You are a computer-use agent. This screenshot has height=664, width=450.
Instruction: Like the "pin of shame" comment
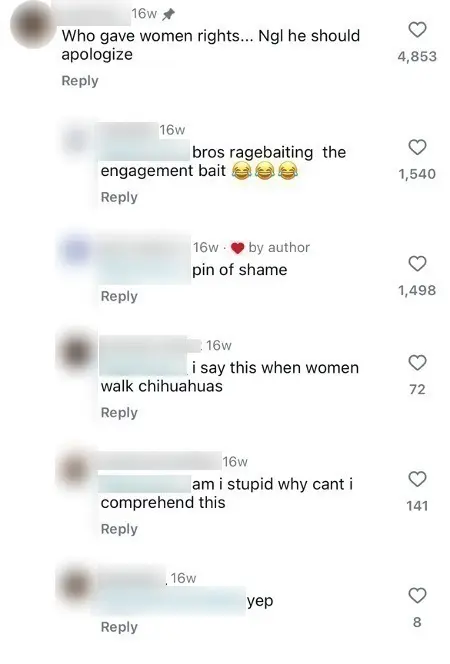click(417, 263)
